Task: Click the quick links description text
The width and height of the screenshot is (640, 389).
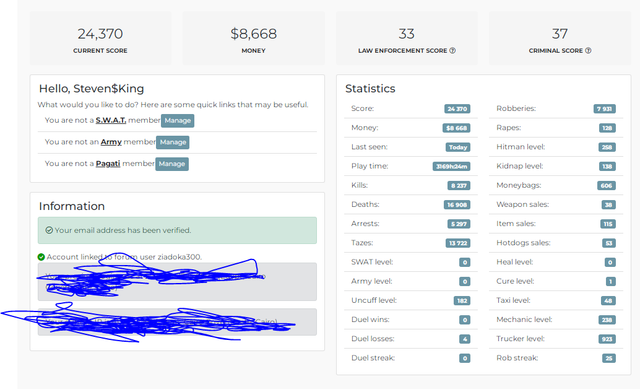Action: [x=173, y=105]
